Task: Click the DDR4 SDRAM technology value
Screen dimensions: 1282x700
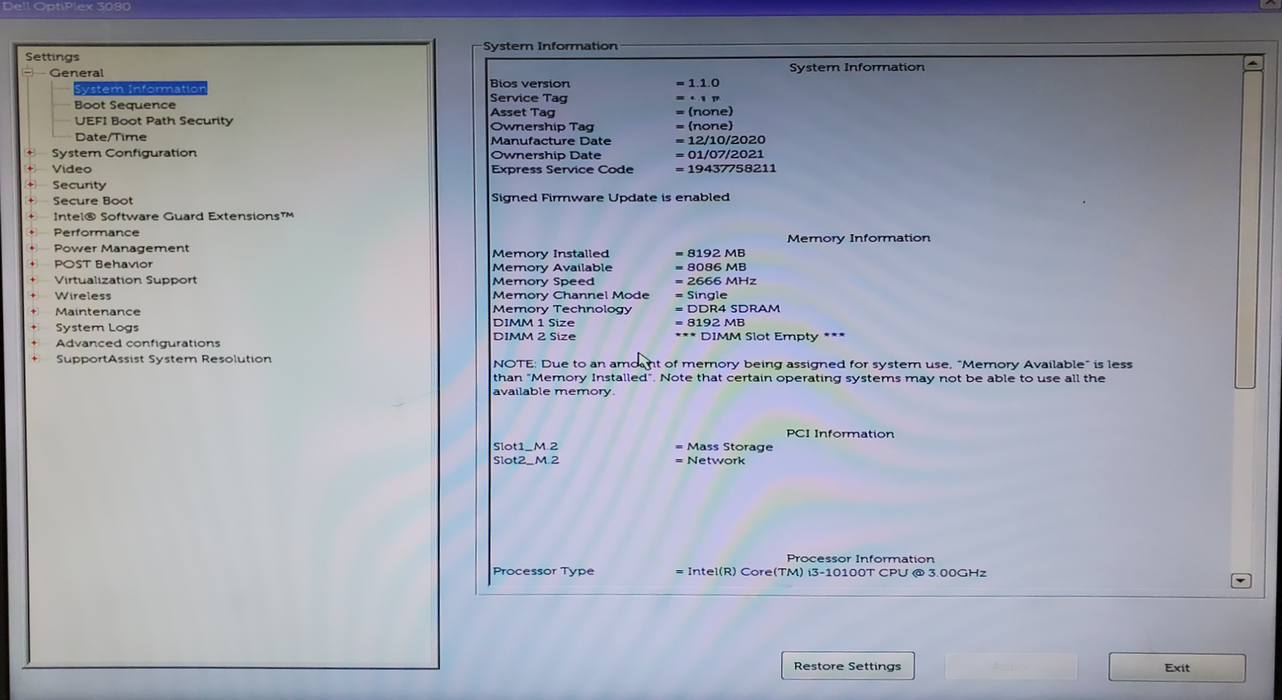Action: pos(733,309)
